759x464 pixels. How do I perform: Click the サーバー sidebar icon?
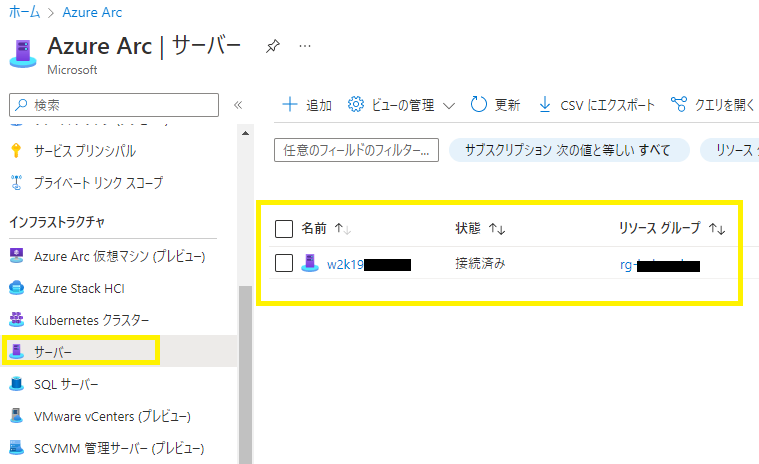point(17,351)
